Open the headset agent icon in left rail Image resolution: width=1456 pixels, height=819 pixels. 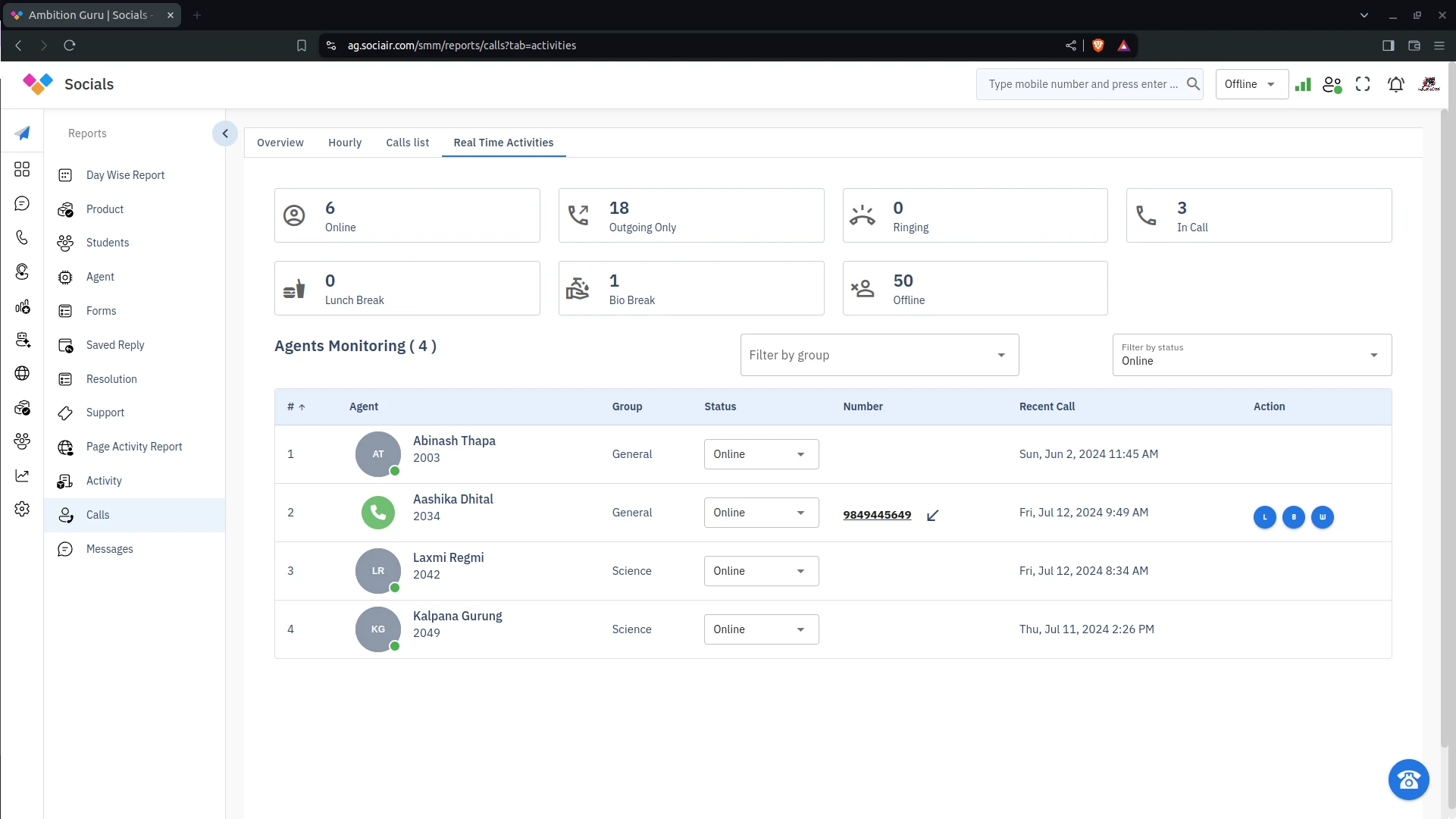(22, 271)
